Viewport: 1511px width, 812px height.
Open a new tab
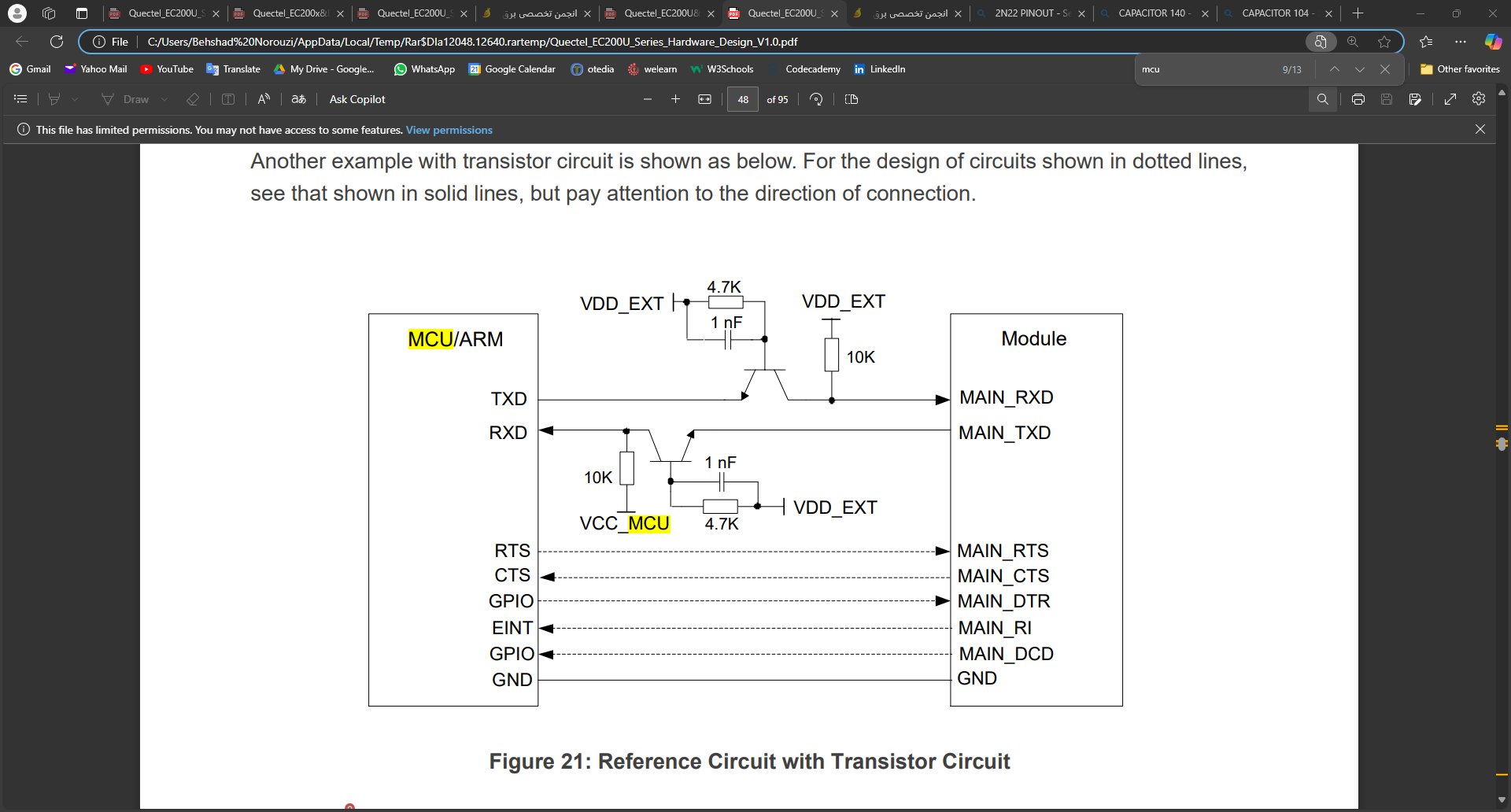tap(1358, 13)
